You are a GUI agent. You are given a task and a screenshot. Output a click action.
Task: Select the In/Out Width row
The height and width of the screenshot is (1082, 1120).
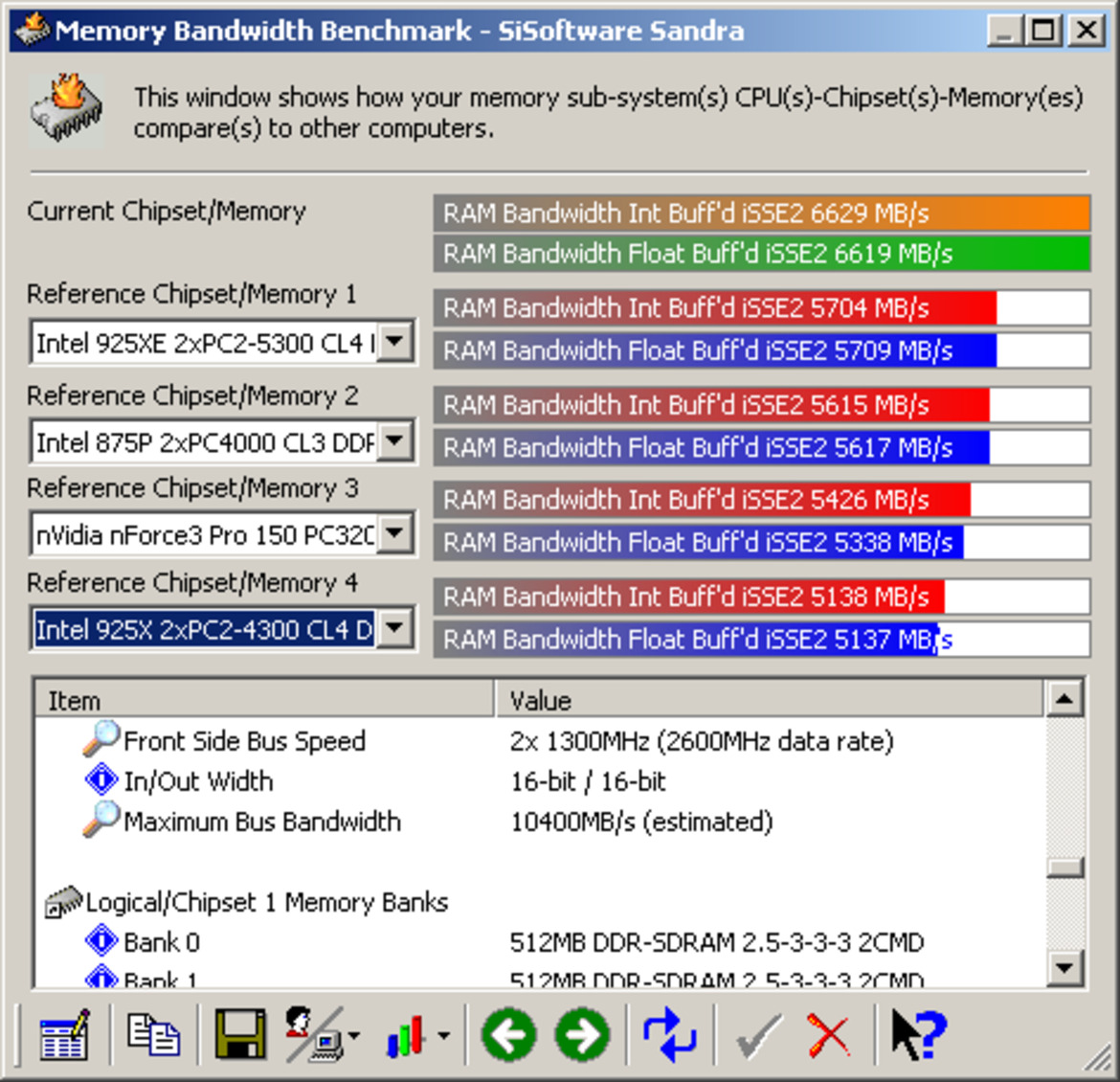539,780
